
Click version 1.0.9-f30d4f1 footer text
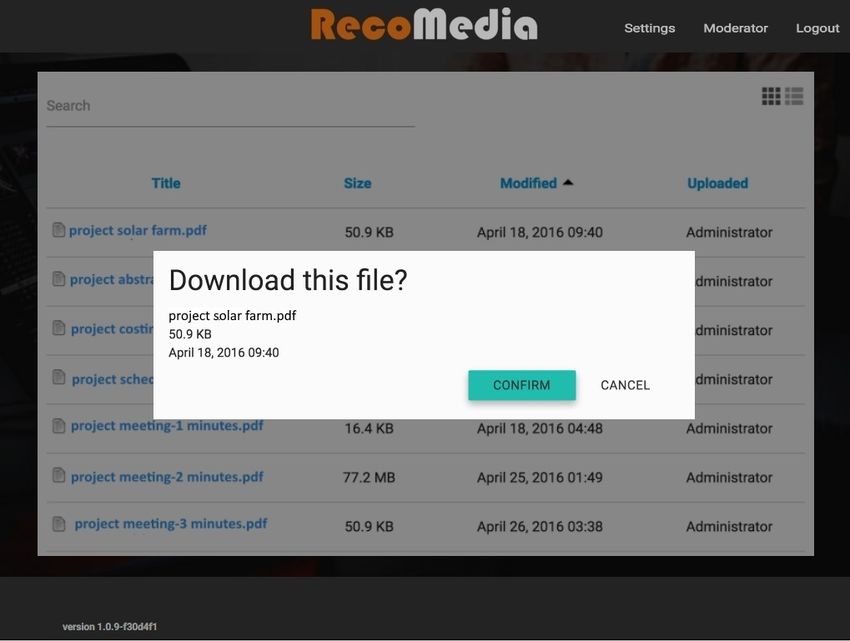[110, 627]
